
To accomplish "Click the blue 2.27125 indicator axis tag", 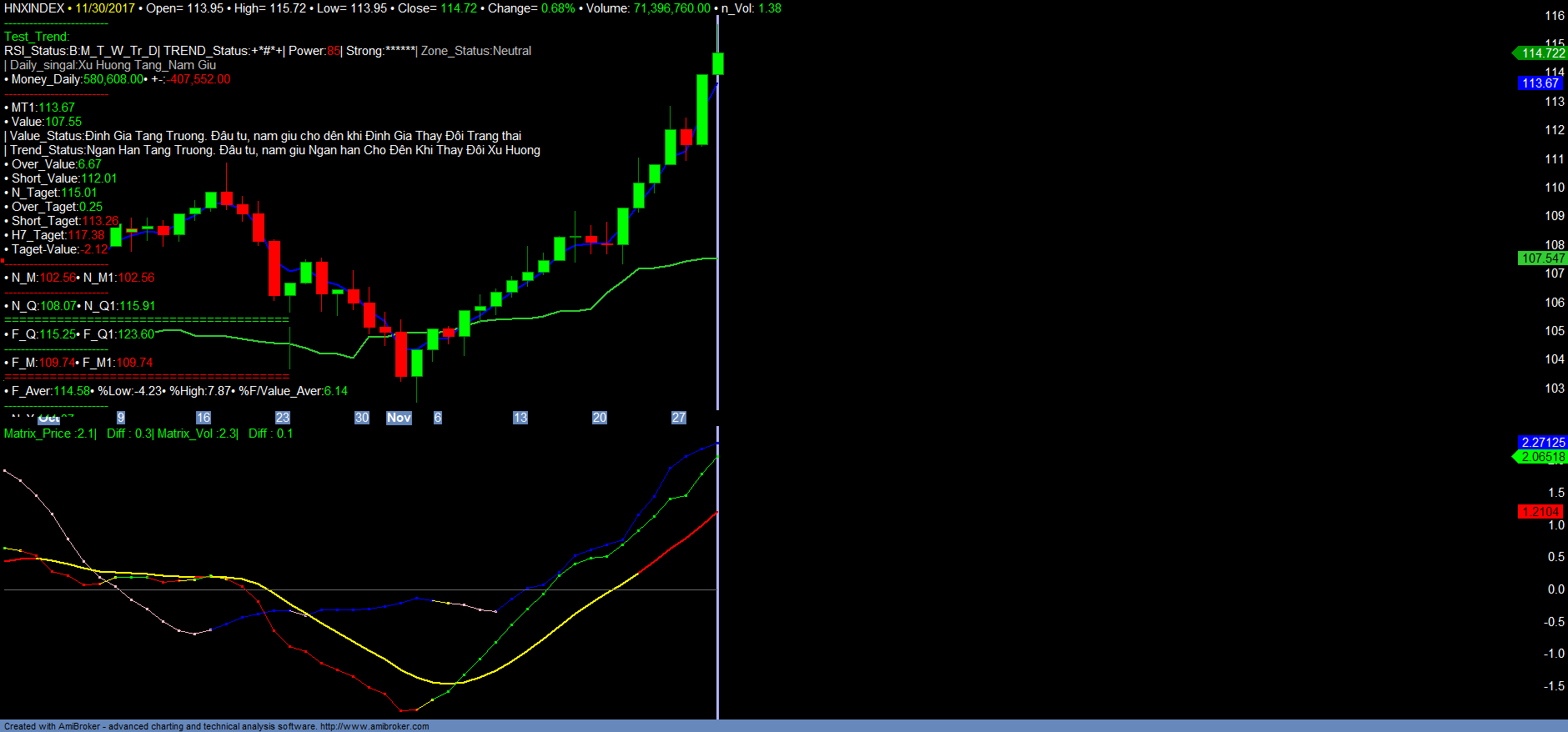I will click(x=1543, y=443).
